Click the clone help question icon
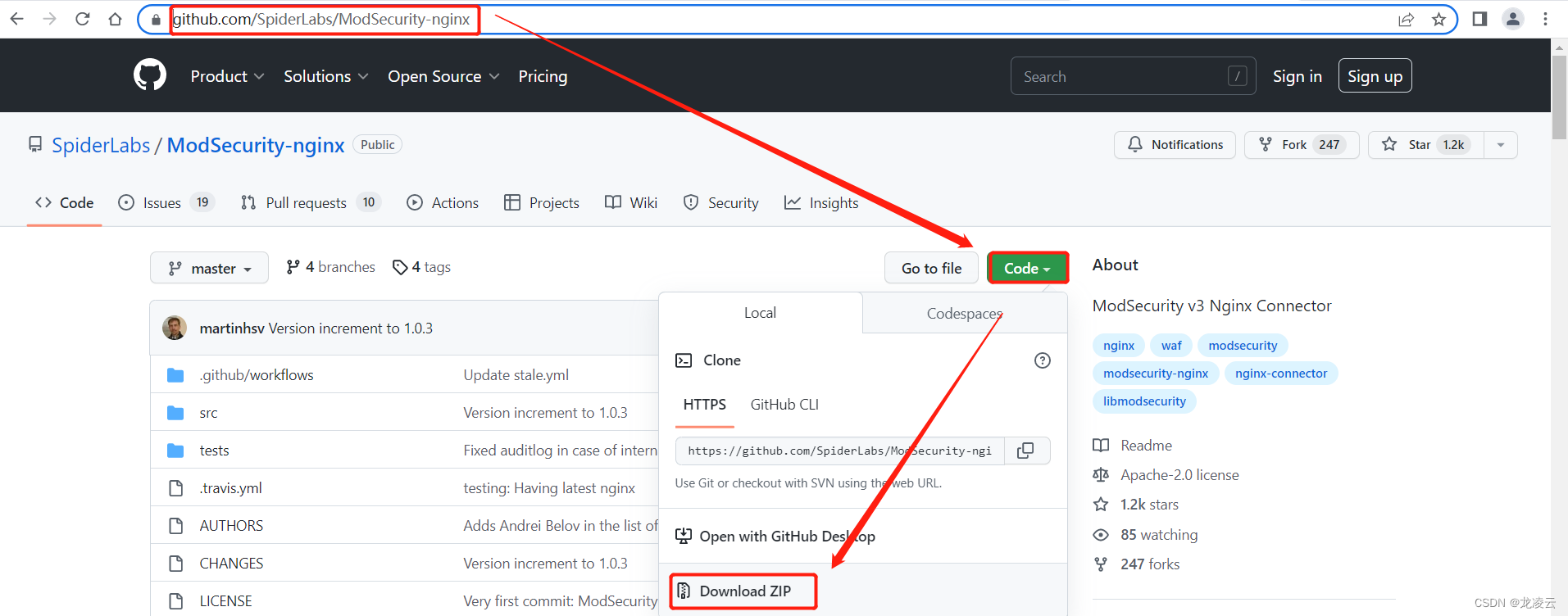This screenshot has width=1568, height=616. (x=1043, y=360)
